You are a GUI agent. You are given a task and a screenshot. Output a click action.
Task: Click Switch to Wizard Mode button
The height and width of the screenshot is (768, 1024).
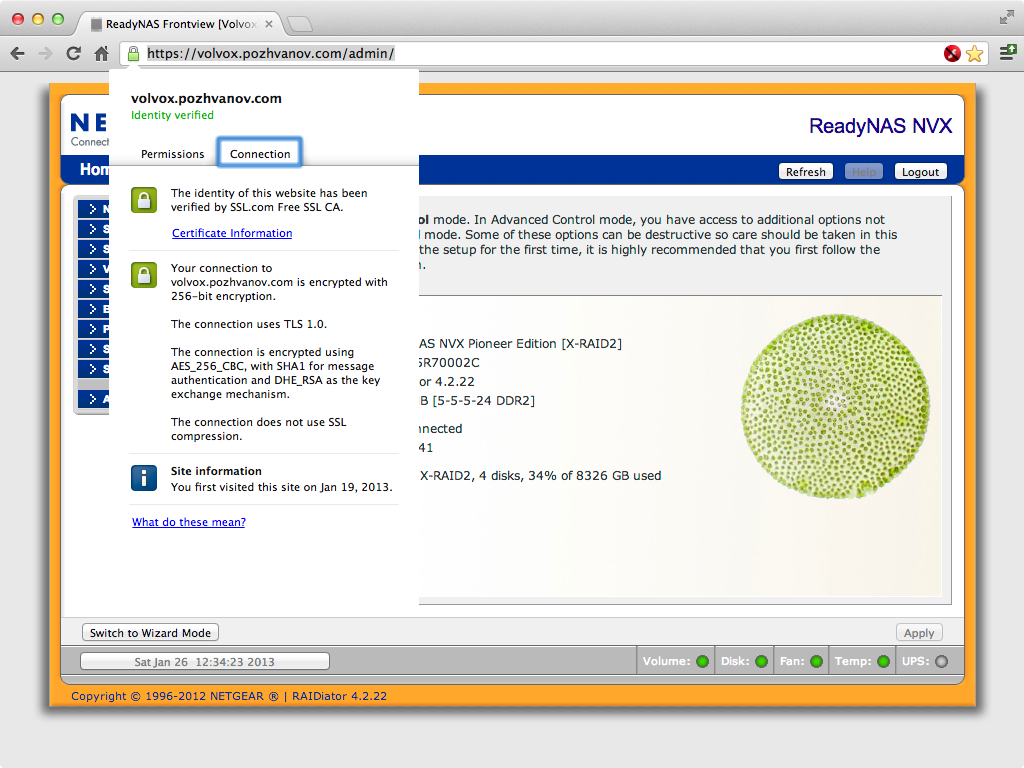point(150,633)
